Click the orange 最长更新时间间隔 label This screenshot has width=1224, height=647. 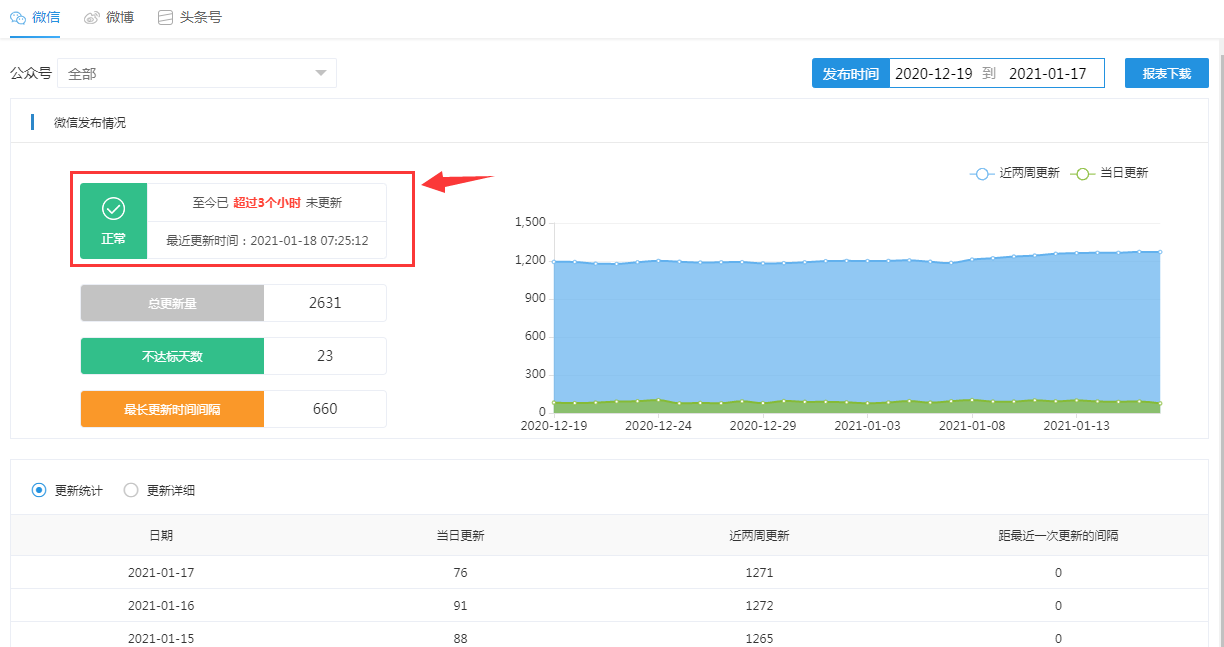172,409
